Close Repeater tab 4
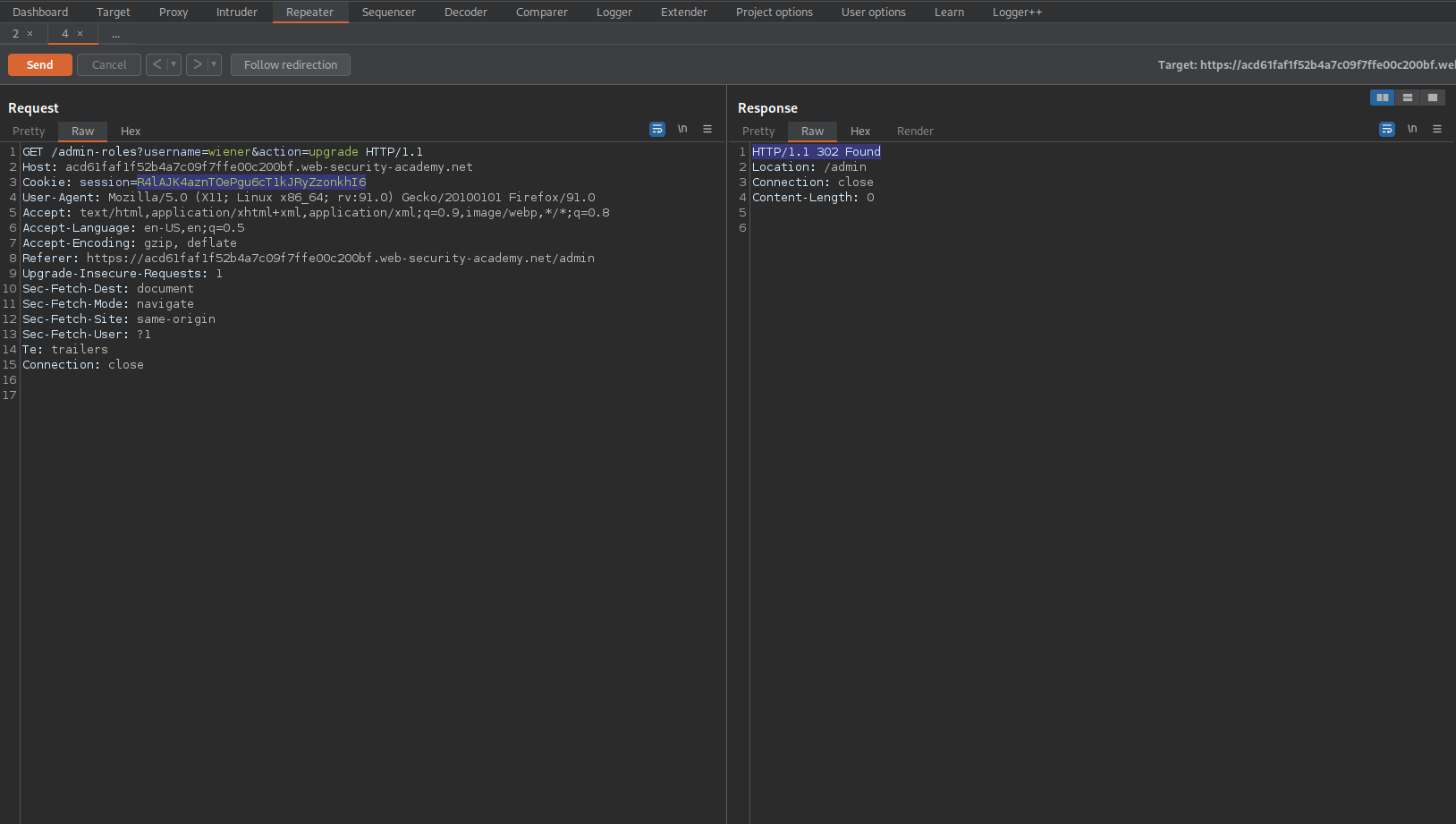The width and height of the screenshot is (1456, 824). [x=80, y=34]
